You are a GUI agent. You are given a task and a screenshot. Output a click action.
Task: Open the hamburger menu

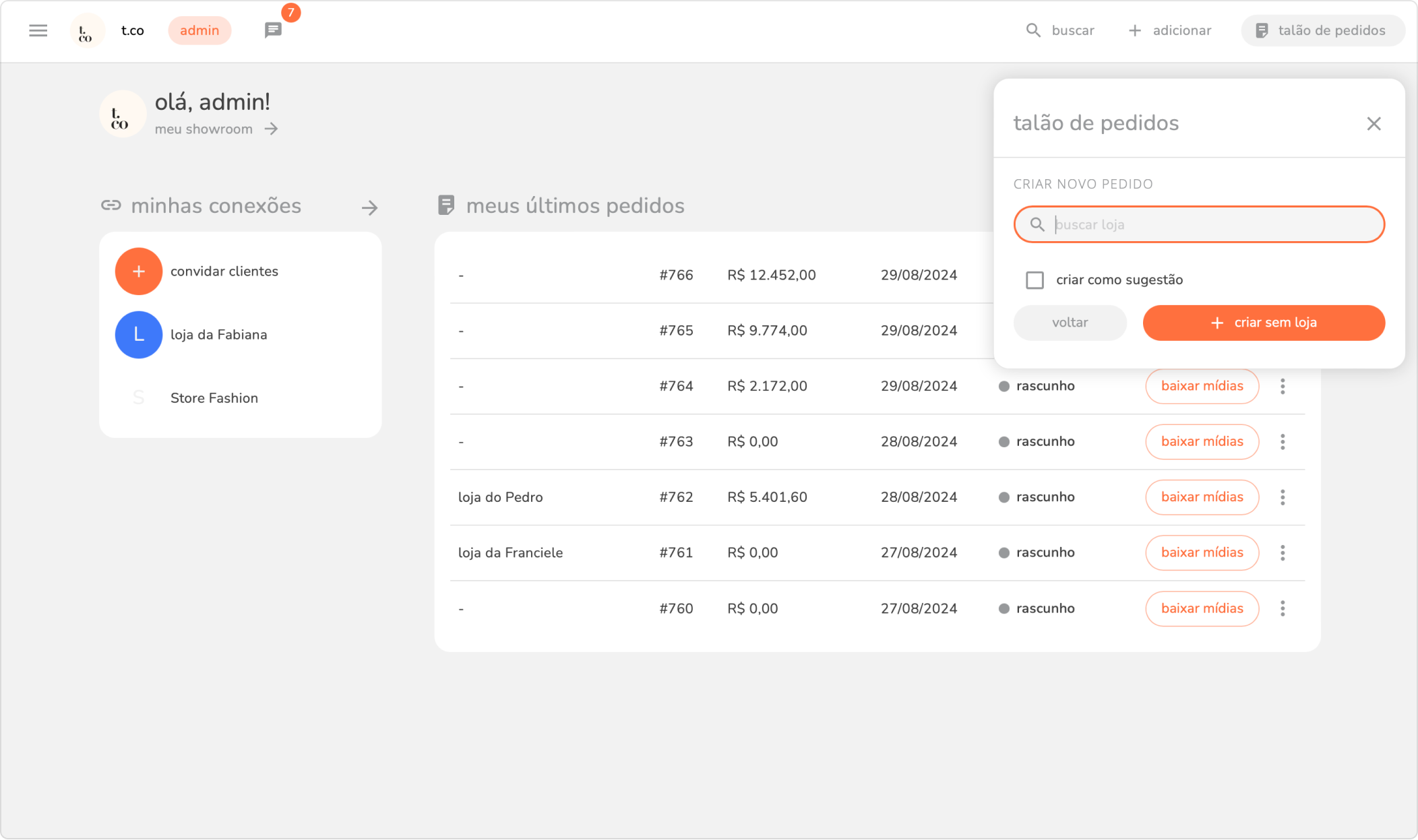38,30
